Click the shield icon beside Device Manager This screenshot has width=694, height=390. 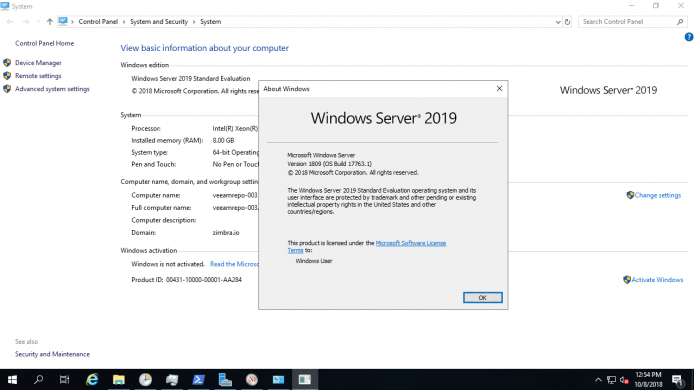[7, 63]
